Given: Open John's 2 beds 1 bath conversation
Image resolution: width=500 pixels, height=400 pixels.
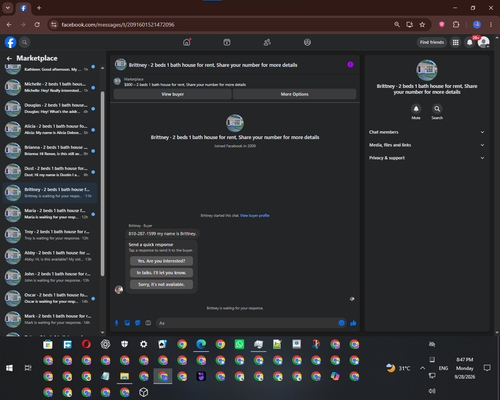Looking at the screenshot, I should coord(50,277).
